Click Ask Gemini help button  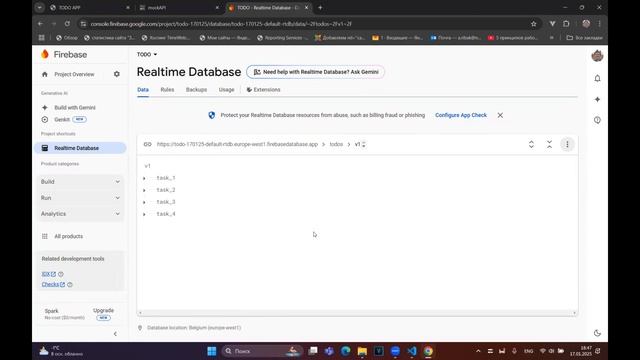click(x=315, y=72)
